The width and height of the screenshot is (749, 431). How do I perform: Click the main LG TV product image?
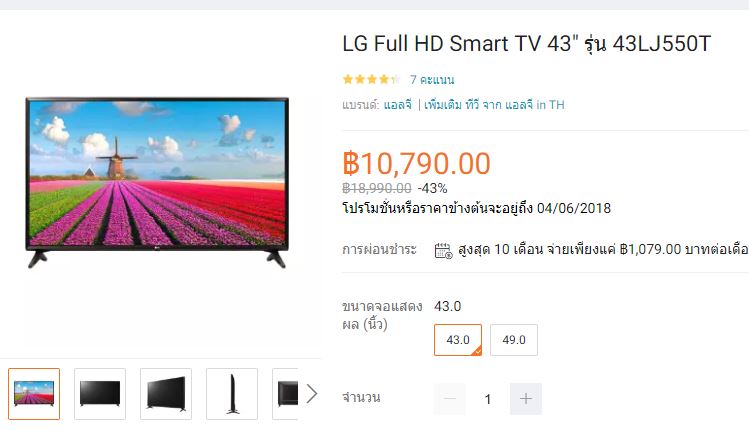tap(157, 183)
